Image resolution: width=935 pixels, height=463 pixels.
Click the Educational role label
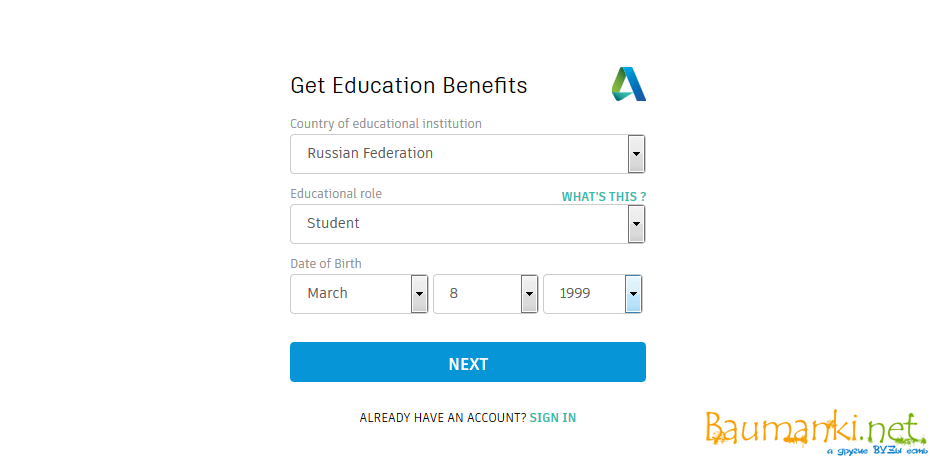pyautogui.click(x=336, y=194)
